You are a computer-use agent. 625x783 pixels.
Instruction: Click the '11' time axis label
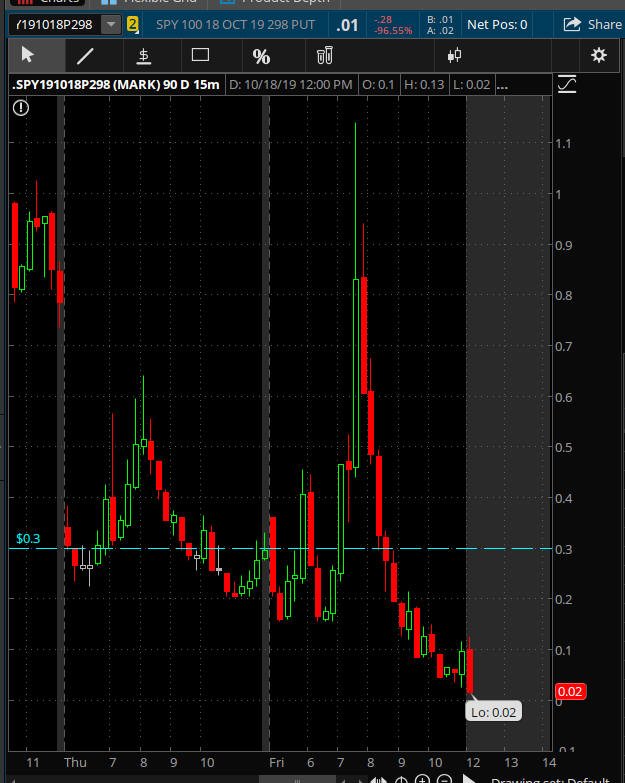[x=32, y=763]
